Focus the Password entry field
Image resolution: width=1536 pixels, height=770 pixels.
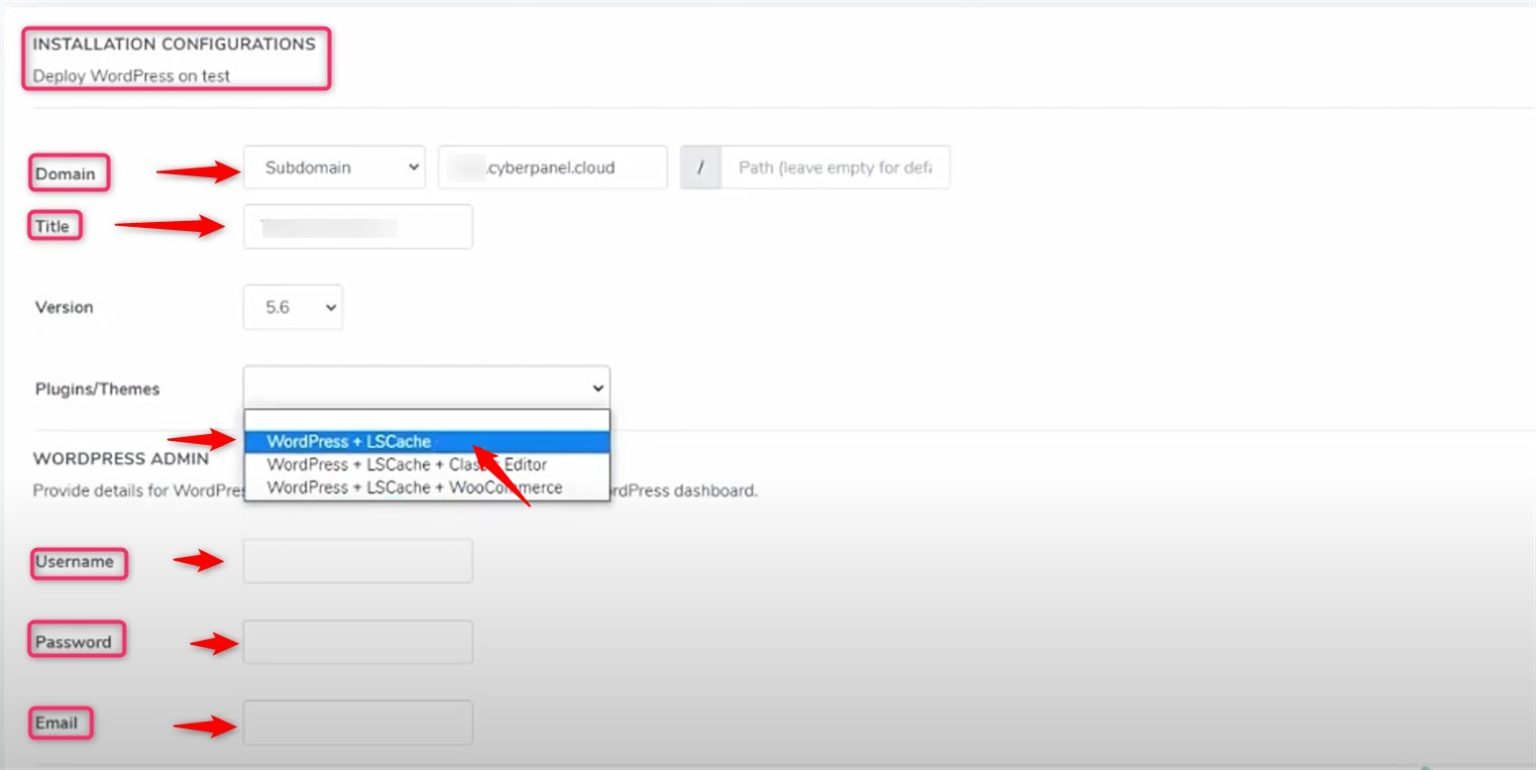(x=356, y=641)
